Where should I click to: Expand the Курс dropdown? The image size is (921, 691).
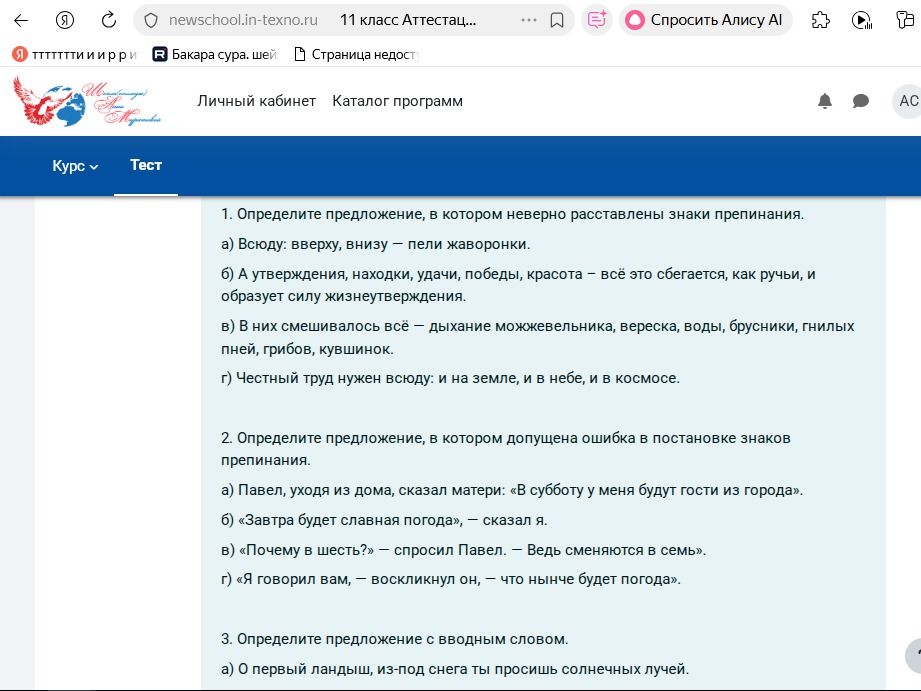tap(75, 166)
